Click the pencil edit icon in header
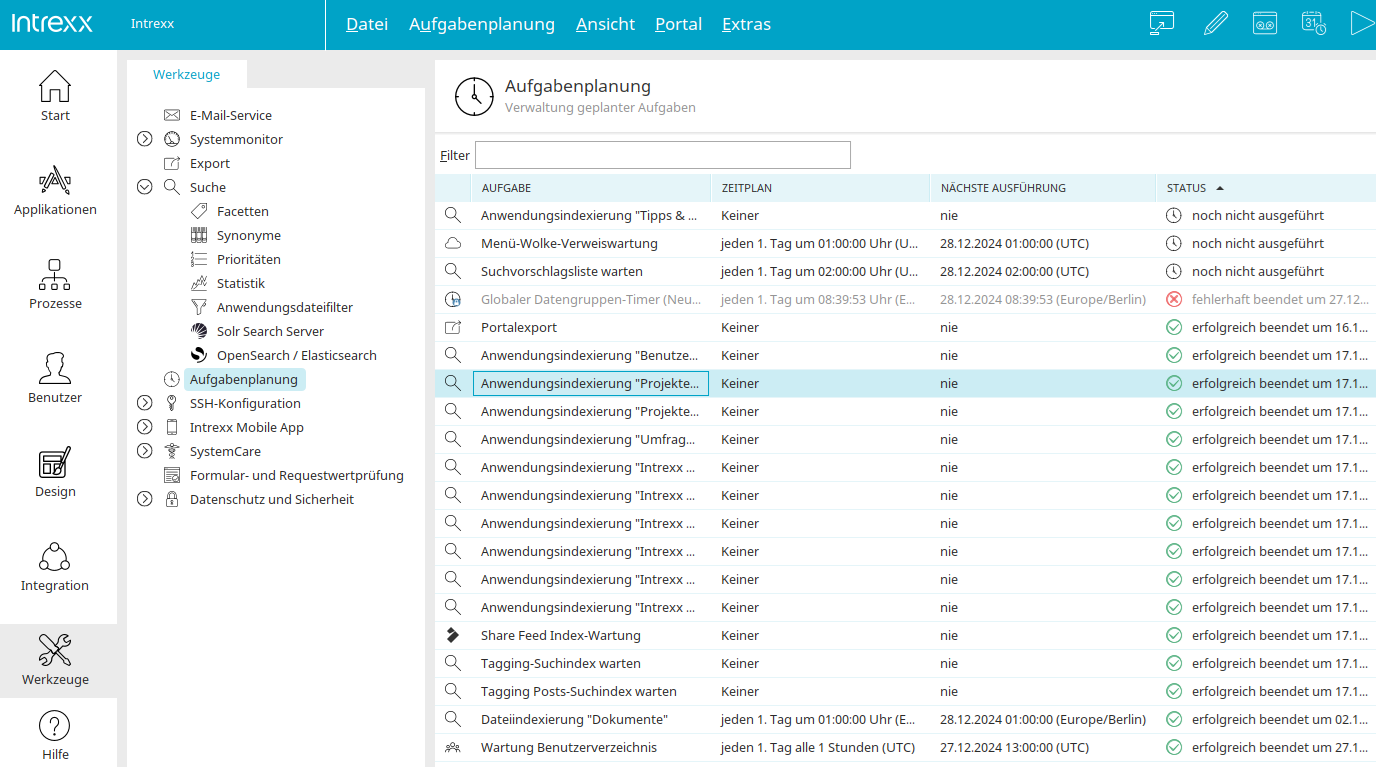This screenshot has width=1376, height=767. 1215,24
